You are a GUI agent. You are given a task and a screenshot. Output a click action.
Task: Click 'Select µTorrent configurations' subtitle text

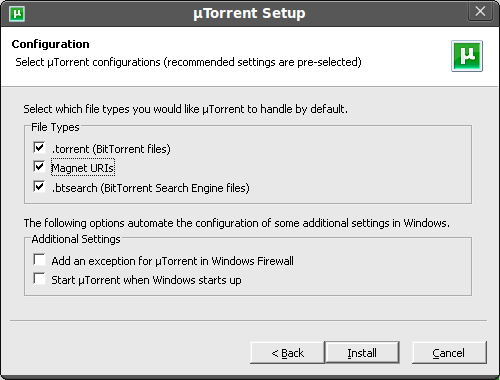coord(188,62)
